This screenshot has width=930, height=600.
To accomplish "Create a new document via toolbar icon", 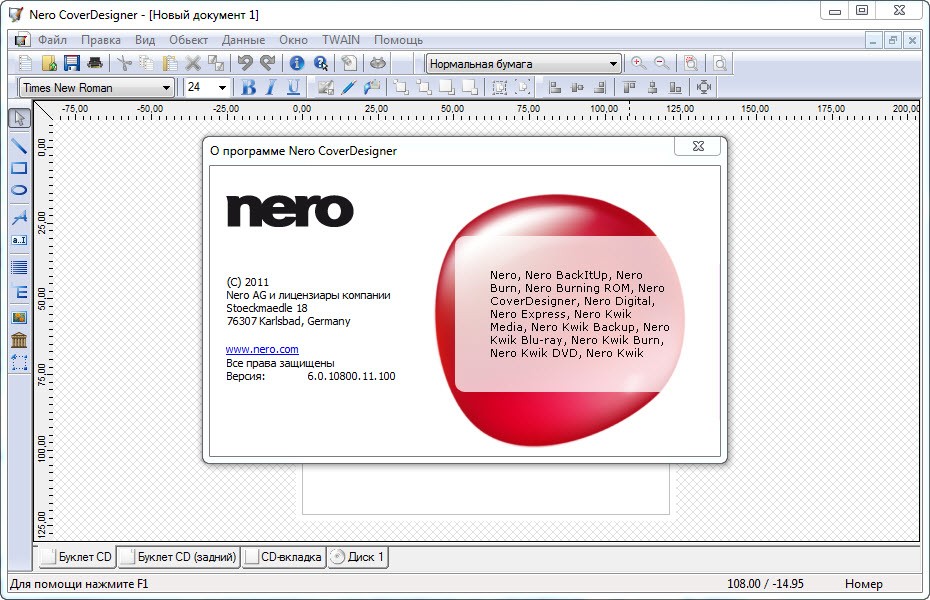I will point(26,63).
